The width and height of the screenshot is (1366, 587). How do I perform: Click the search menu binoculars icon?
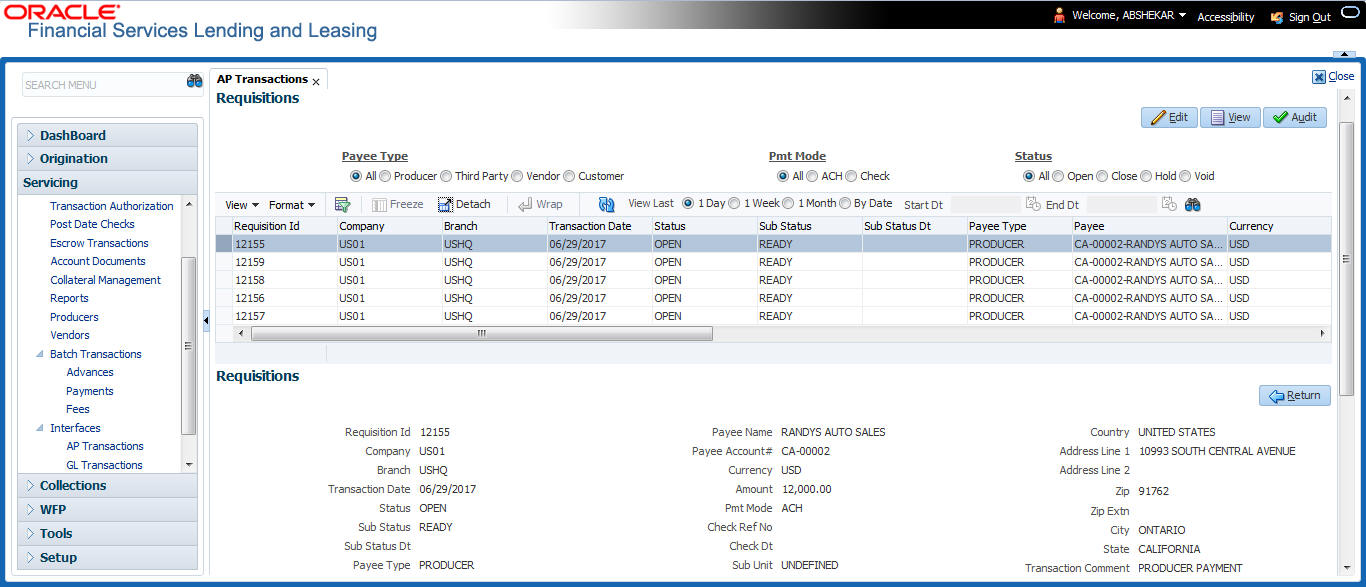[195, 82]
